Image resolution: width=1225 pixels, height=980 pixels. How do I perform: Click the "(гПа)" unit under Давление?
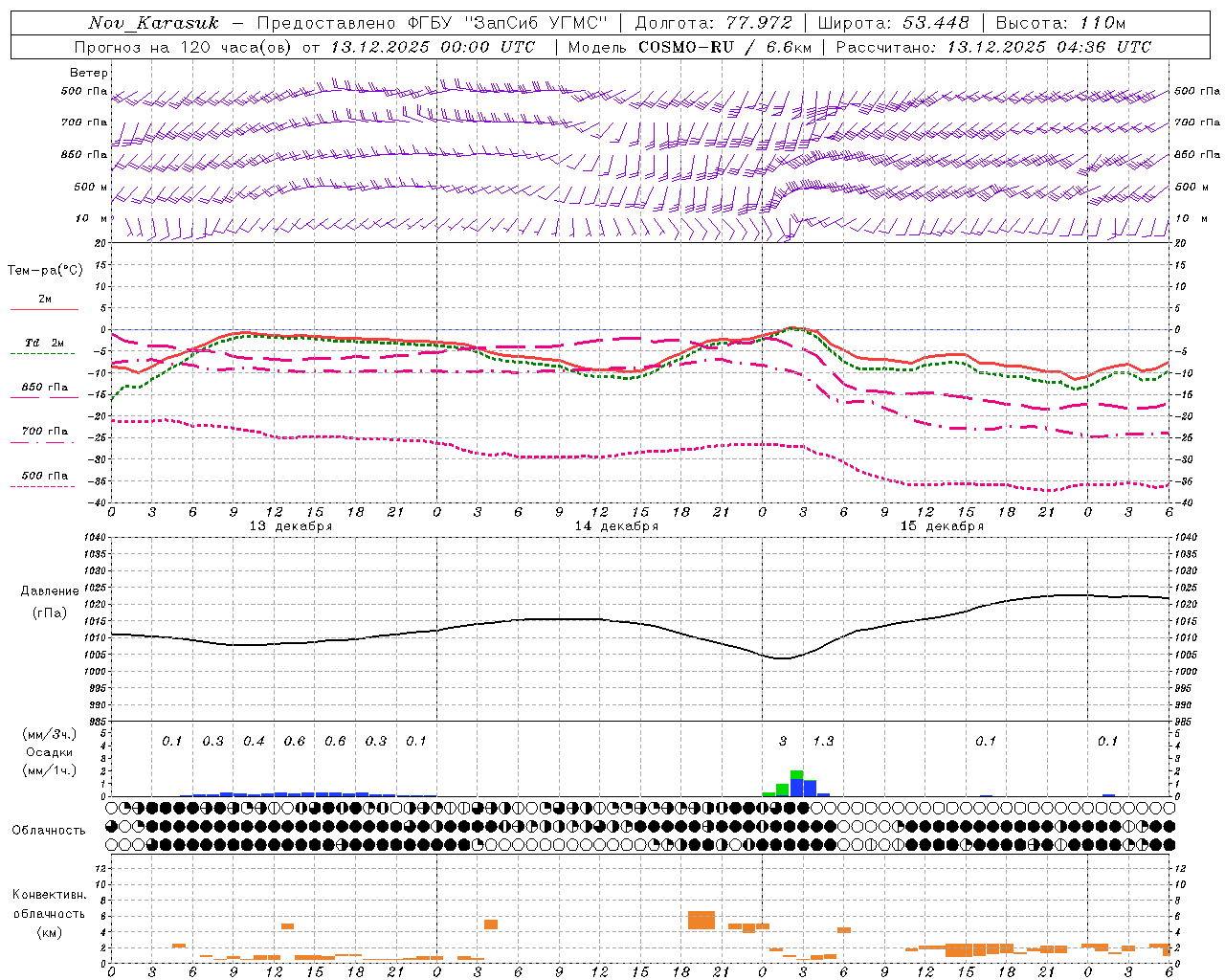click(x=50, y=613)
